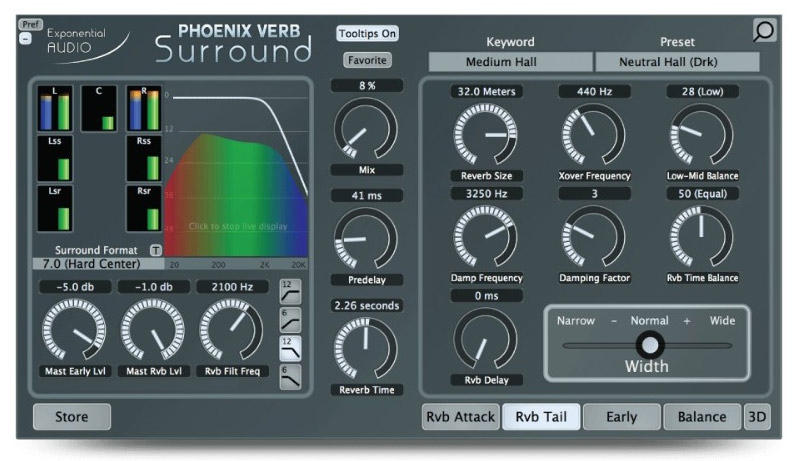Click the Rvb Delay value 0 ms

coord(486,296)
